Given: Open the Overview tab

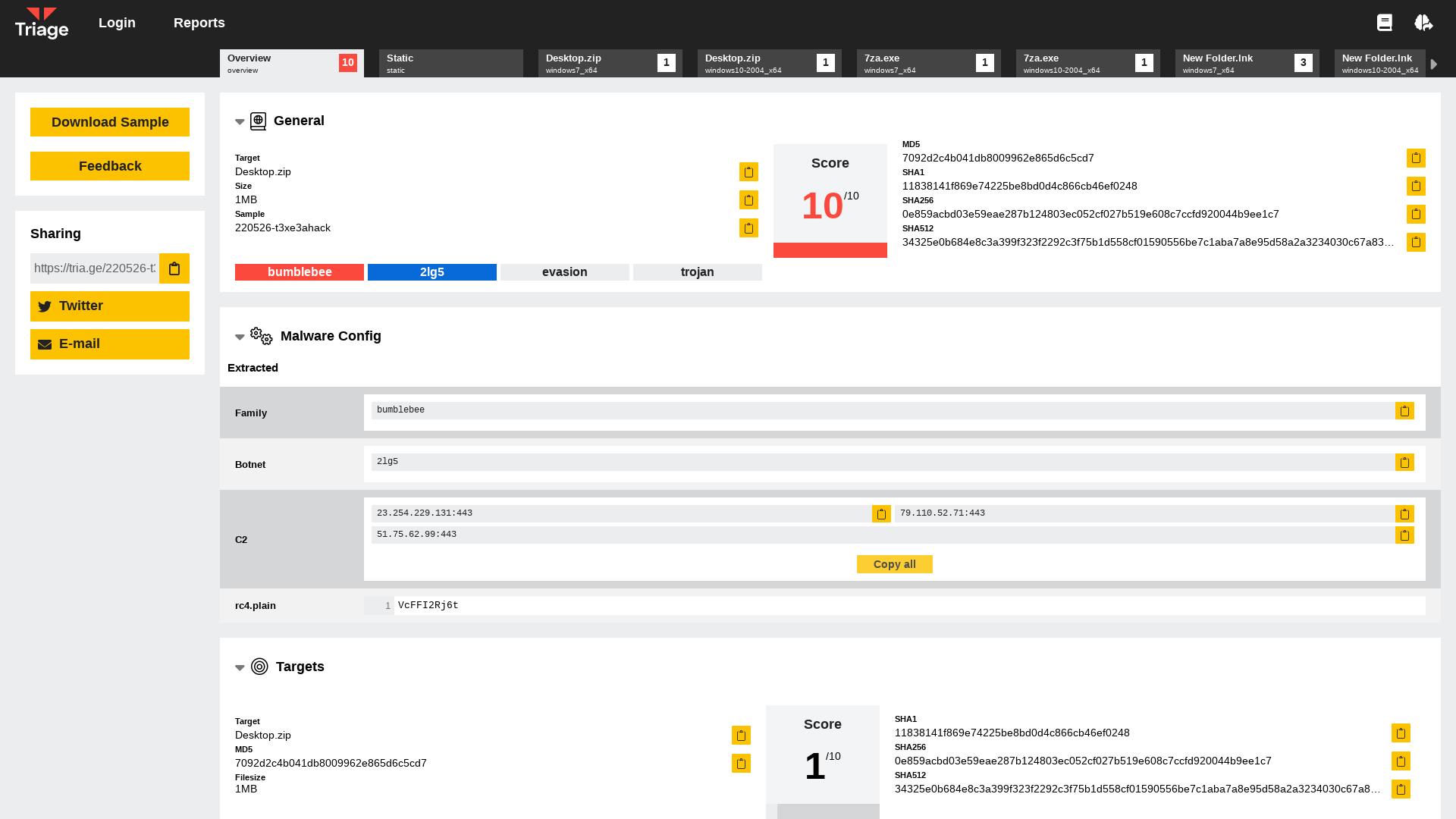Looking at the screenshot, I should tap(292, 64).
